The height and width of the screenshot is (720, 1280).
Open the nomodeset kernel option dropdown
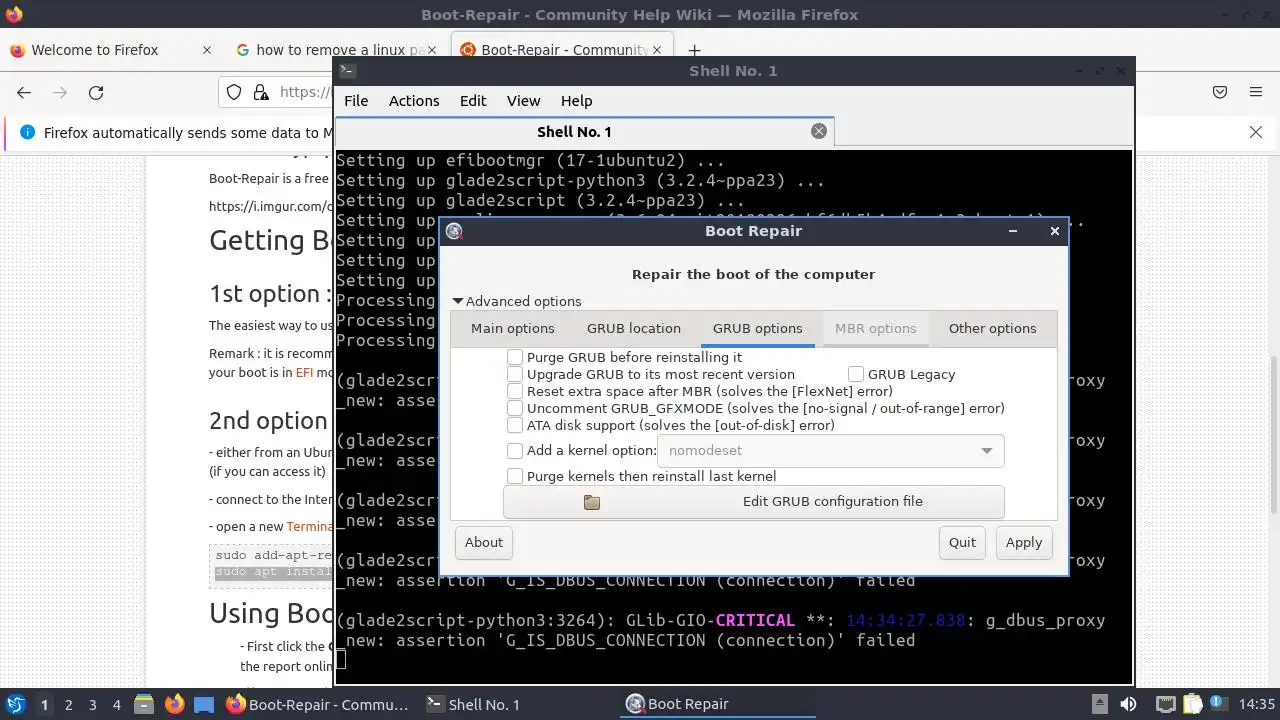click(x=830, y=451)
